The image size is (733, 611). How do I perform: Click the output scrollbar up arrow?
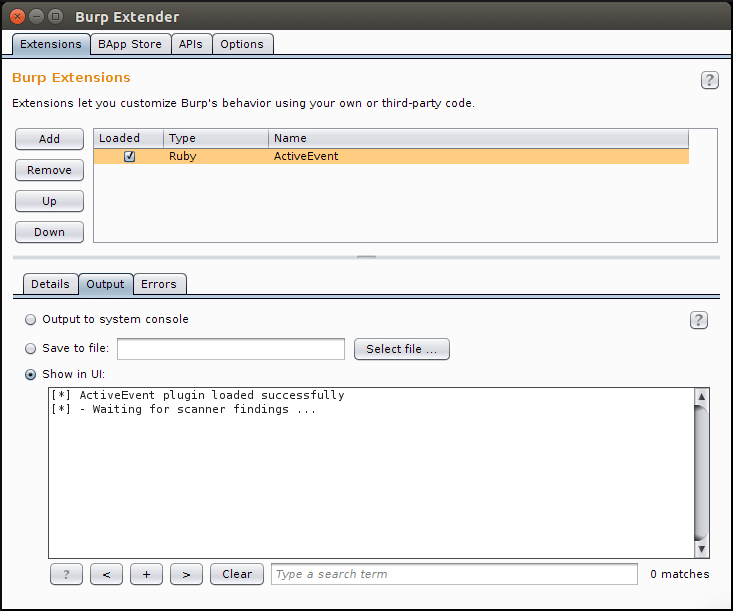[701, 396]
